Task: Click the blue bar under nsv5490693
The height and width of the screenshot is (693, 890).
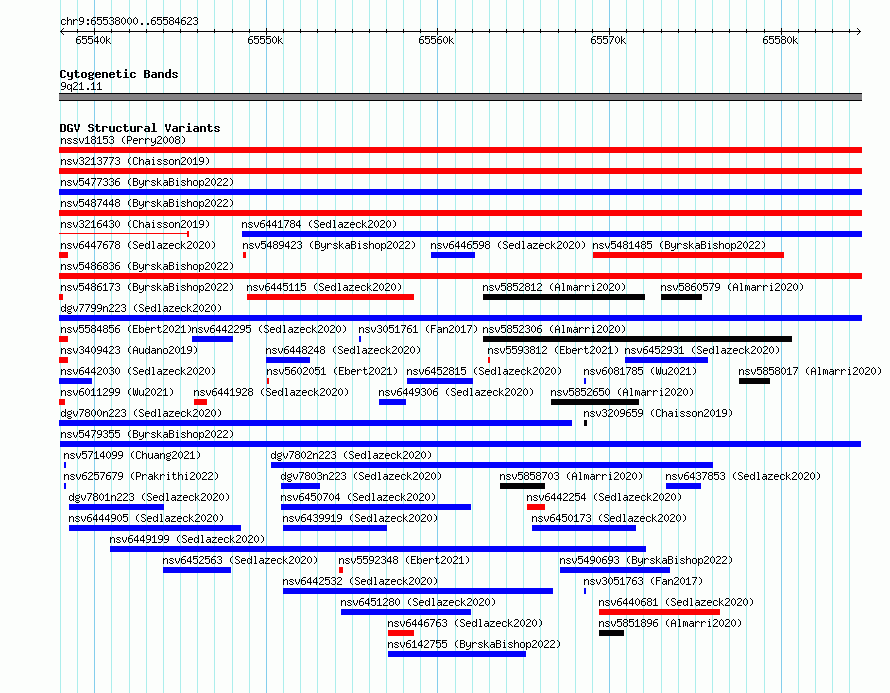Action: pos(615,570)
